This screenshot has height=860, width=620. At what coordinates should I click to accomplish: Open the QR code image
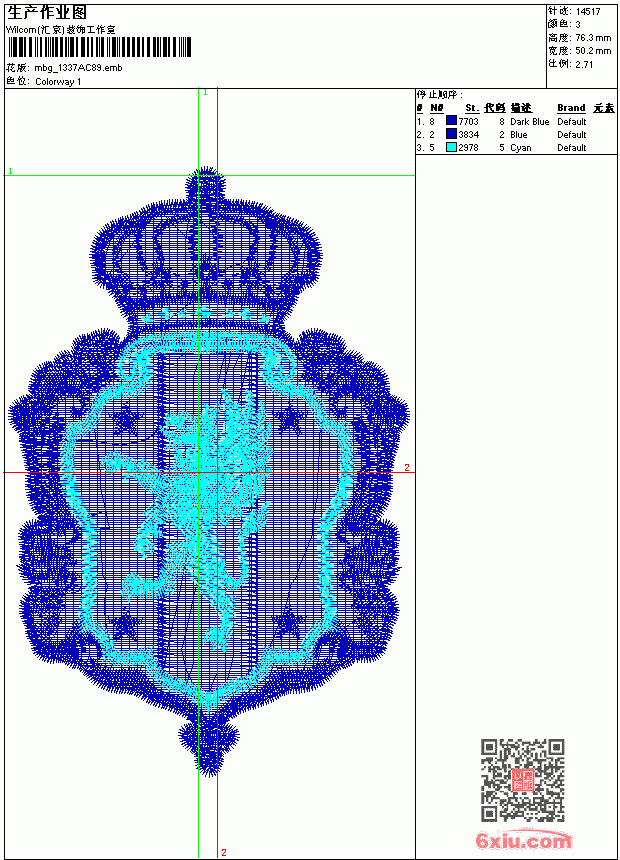[523, 780]
